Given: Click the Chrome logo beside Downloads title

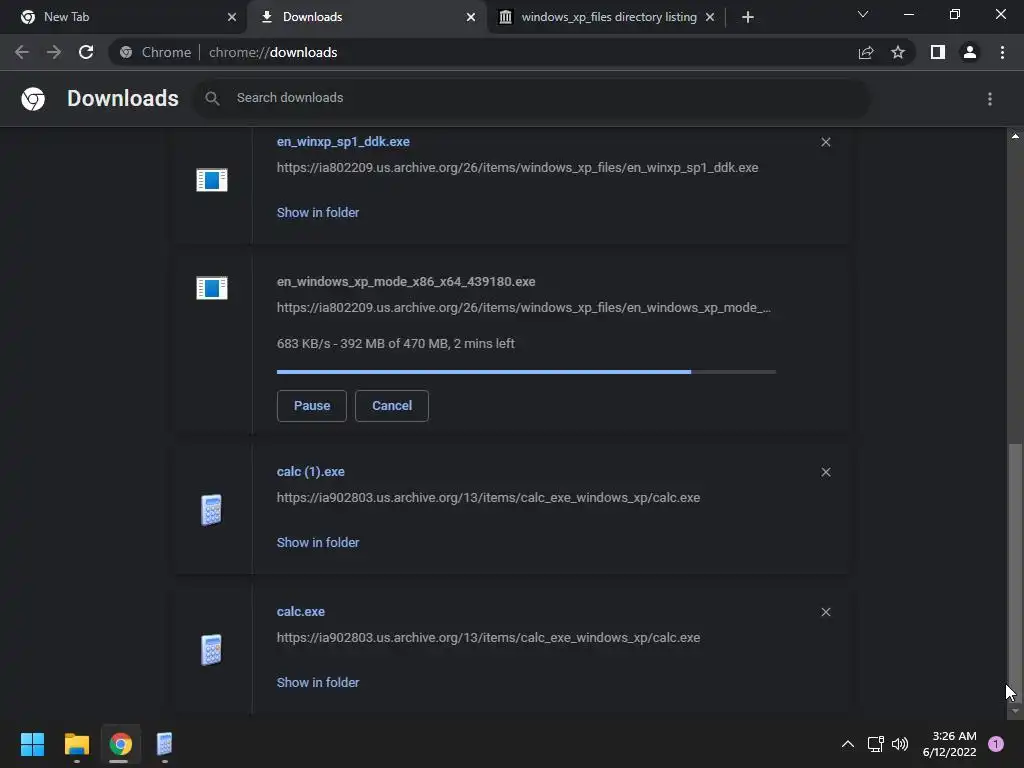Looking at the screenshot, I should click(33, 99).
